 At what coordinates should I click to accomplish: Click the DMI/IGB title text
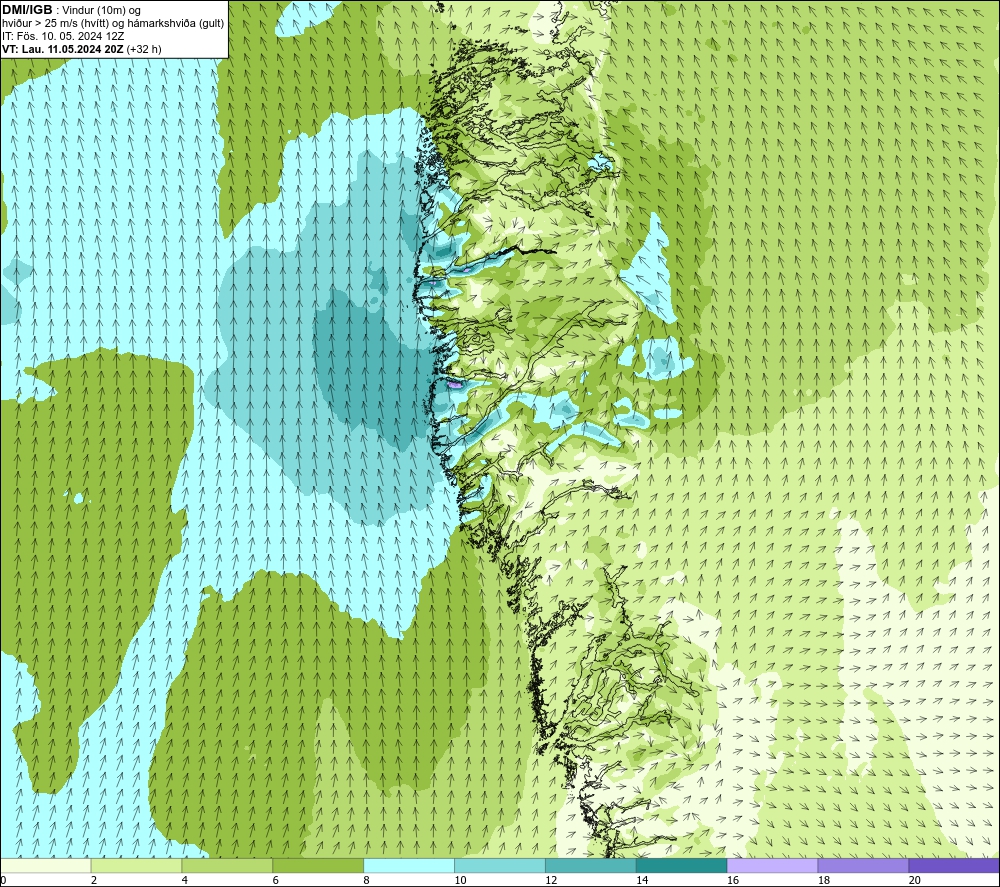pyautogui.click(x=27, y=10)
